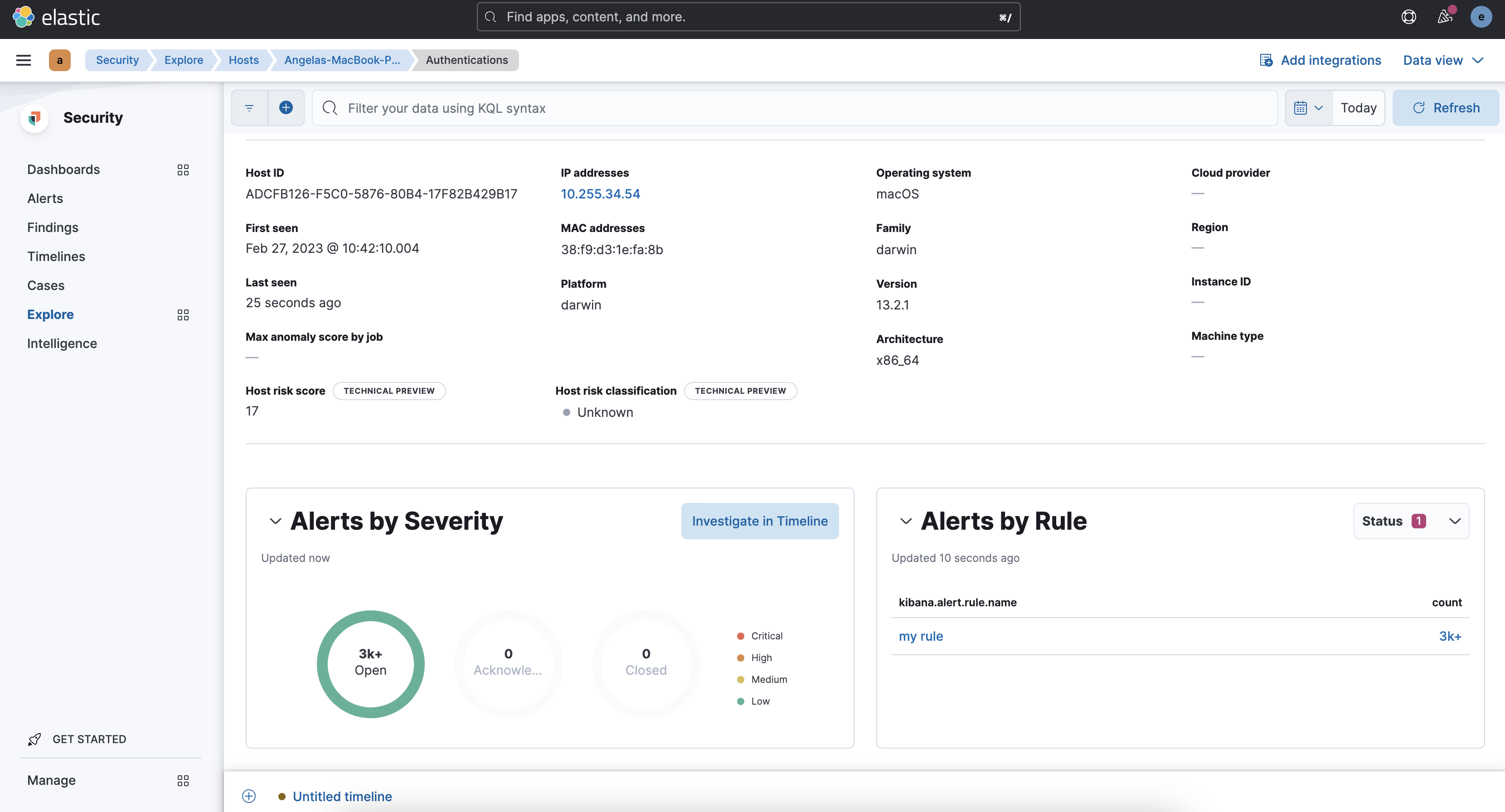Navigate to Hosts via breadcrumb
The height and width of the screenshot is (812, 1505).
point(243,59)
